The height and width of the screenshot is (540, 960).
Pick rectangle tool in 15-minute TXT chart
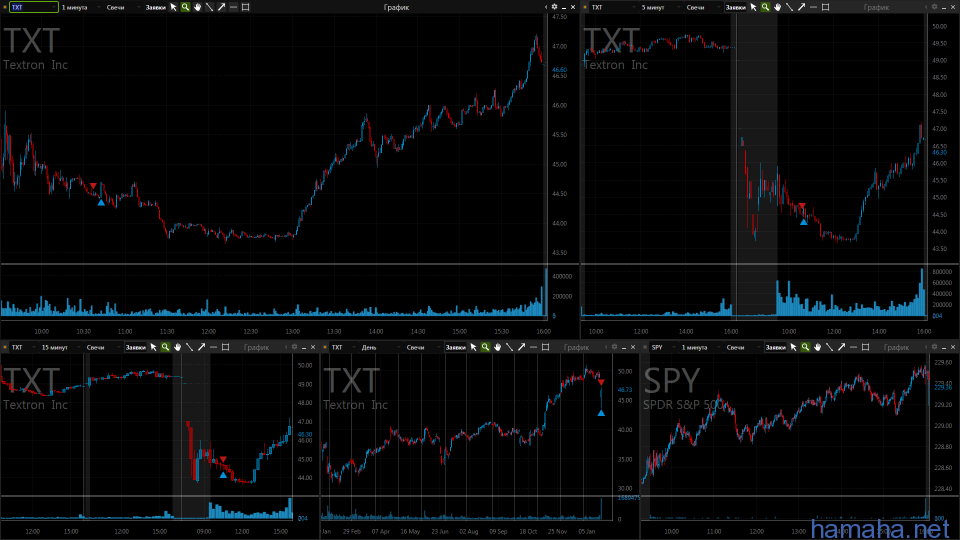click(225, 347)
